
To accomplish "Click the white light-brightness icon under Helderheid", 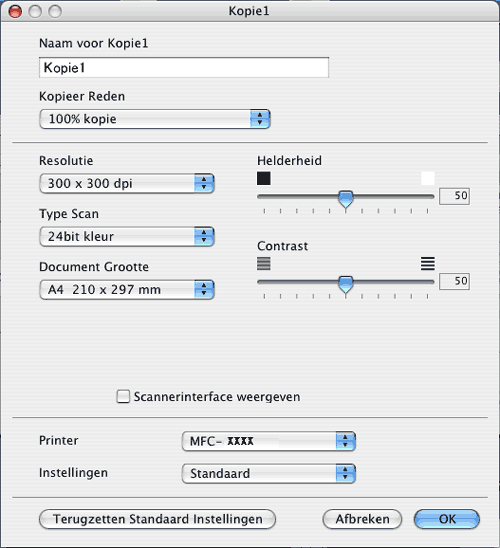I will 428,178.
